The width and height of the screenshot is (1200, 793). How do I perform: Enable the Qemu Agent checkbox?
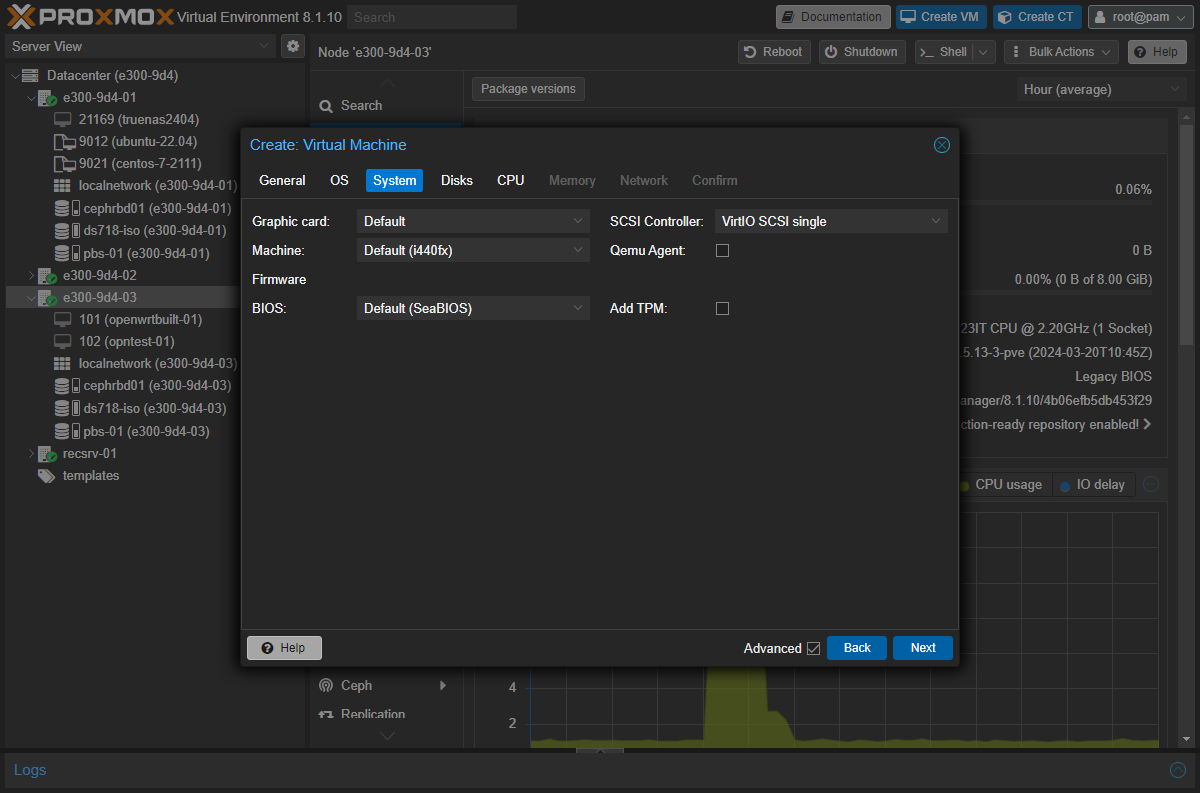tap(722, 251)
